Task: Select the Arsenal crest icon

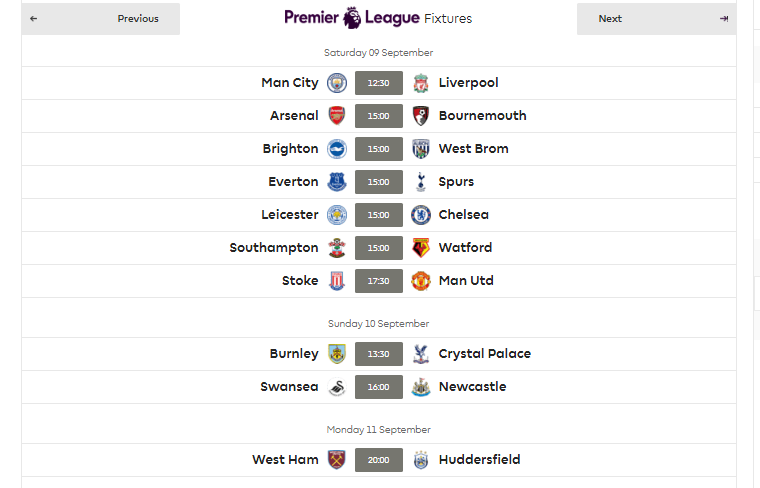Action: click(337, 116)
